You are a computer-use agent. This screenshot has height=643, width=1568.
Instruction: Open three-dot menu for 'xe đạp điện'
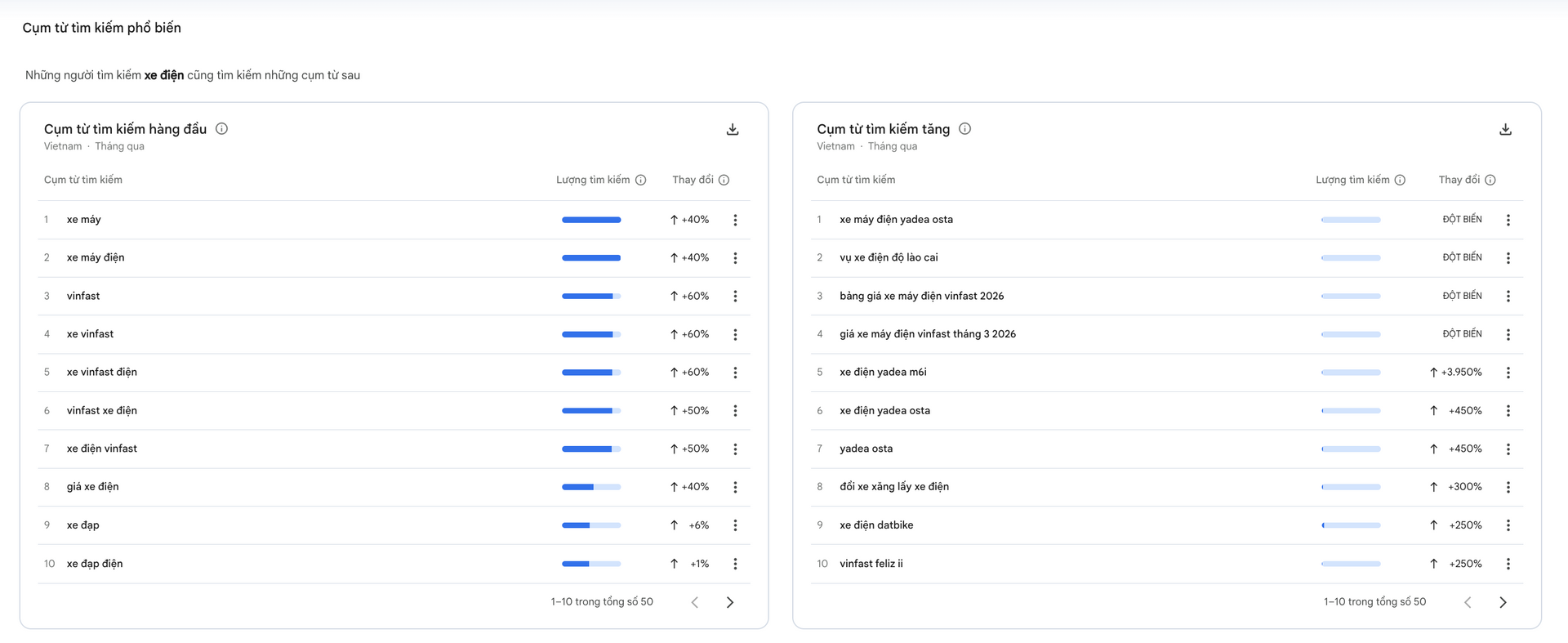coord(735,564)
